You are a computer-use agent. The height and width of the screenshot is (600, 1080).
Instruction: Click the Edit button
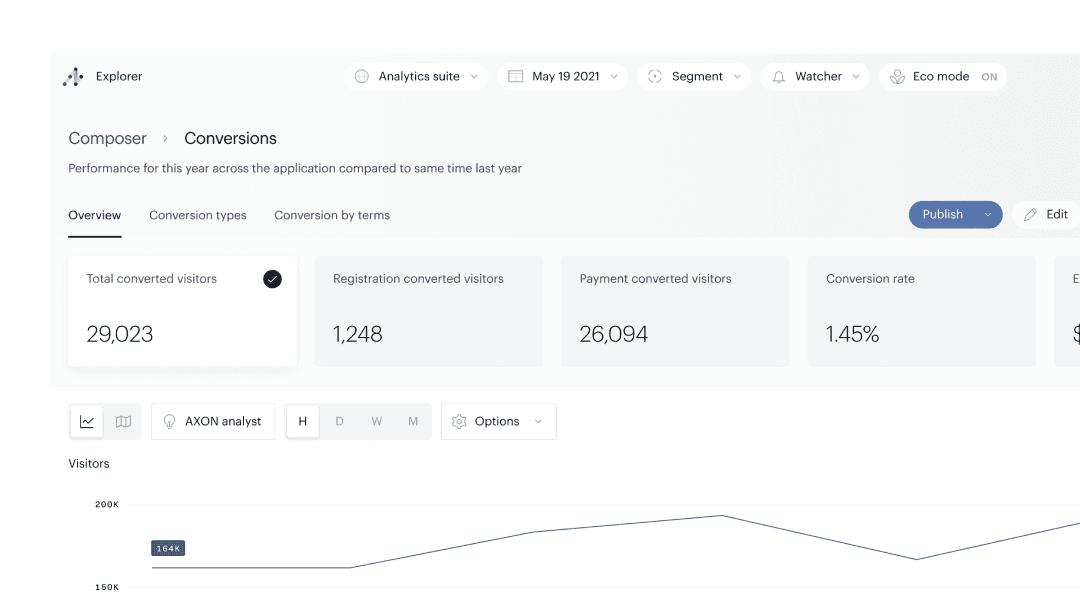[1046, 215]
